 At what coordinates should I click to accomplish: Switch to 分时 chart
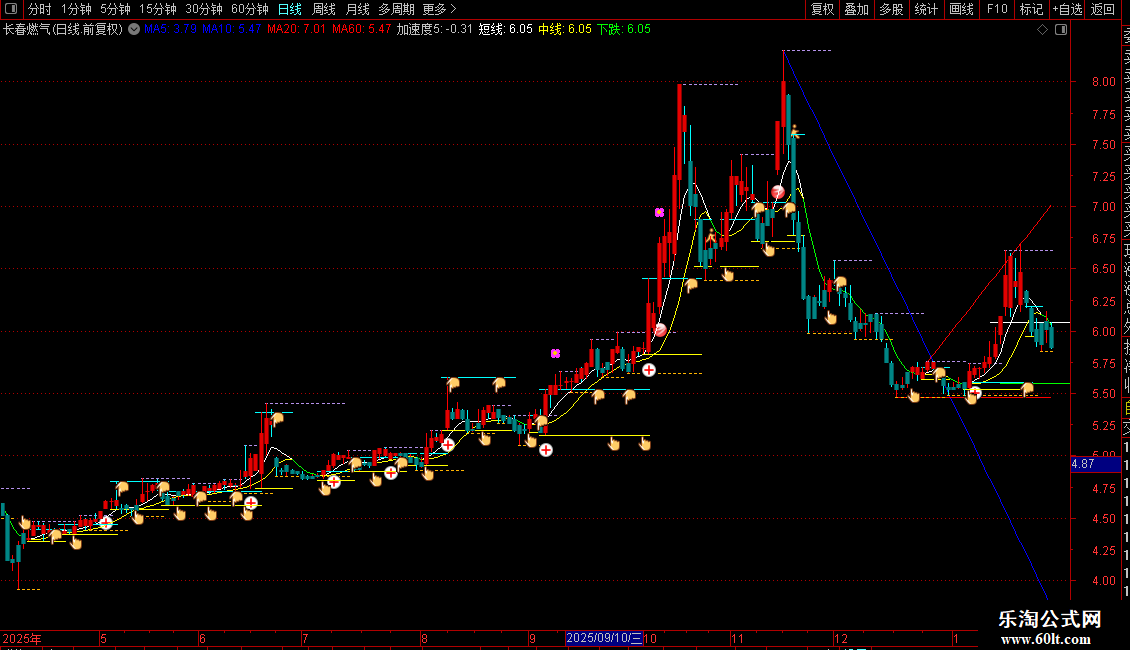pos(40,9)
